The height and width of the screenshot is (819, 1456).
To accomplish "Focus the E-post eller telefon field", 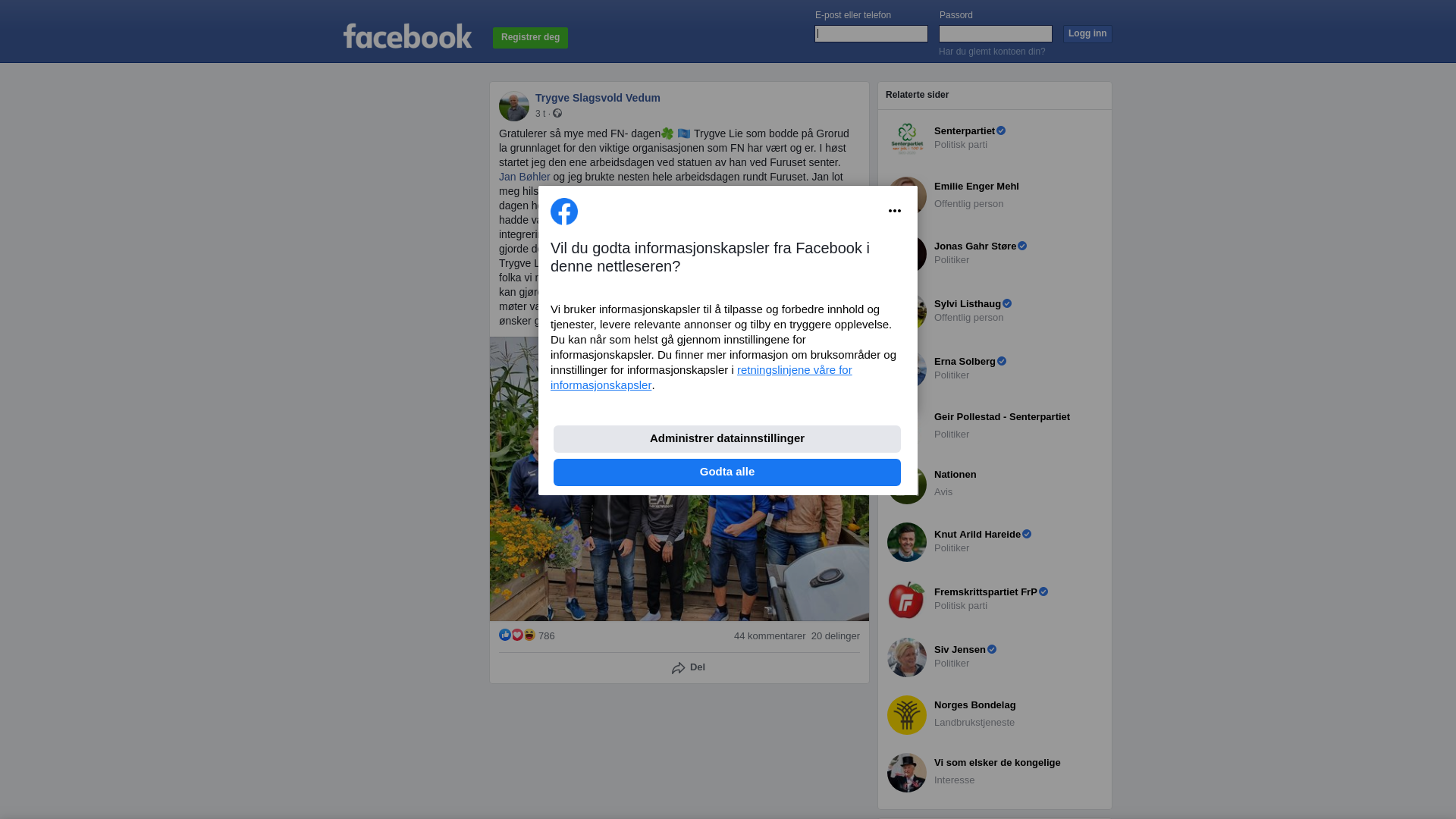I will point(871,33).
